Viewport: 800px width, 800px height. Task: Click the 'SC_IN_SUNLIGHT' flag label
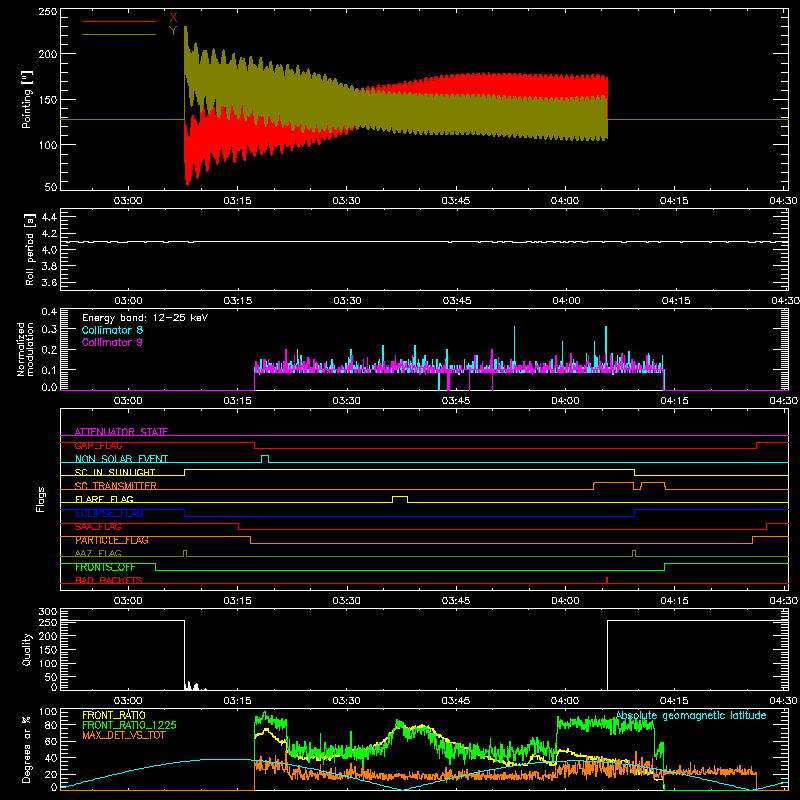[115, 472]
